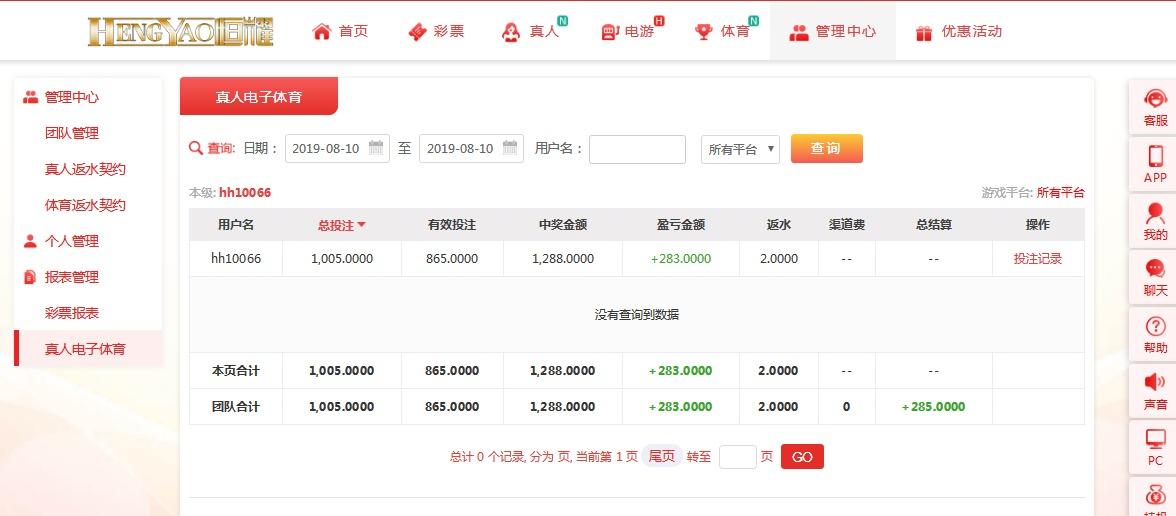Click the 真人电子体育 red tab

259,96
